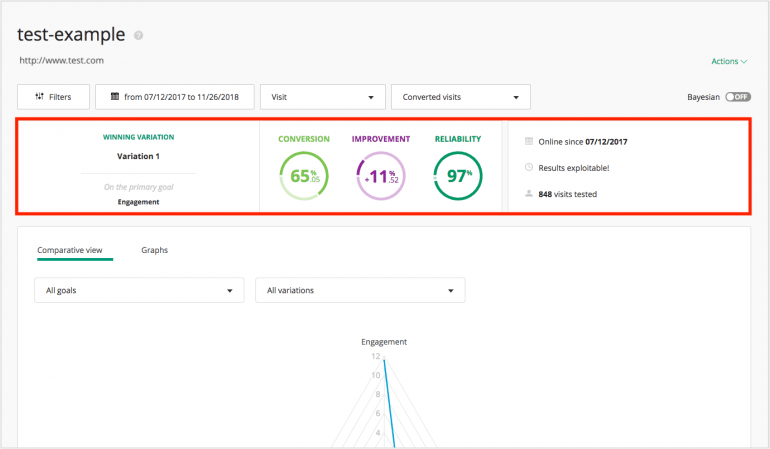Select the Comparative view tab
770x449 pixels.
click(75, 250)
